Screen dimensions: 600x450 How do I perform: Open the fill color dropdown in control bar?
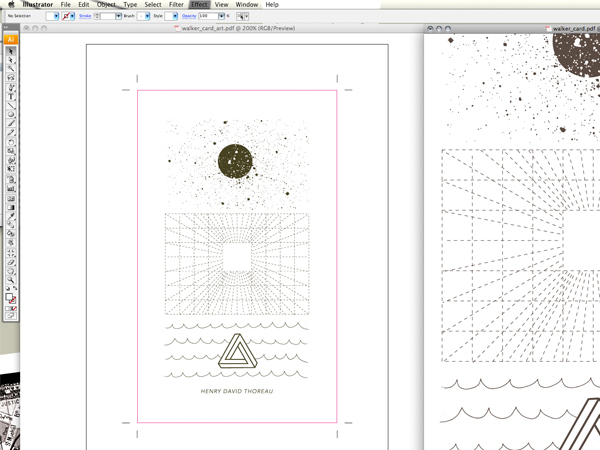[54, 16]
